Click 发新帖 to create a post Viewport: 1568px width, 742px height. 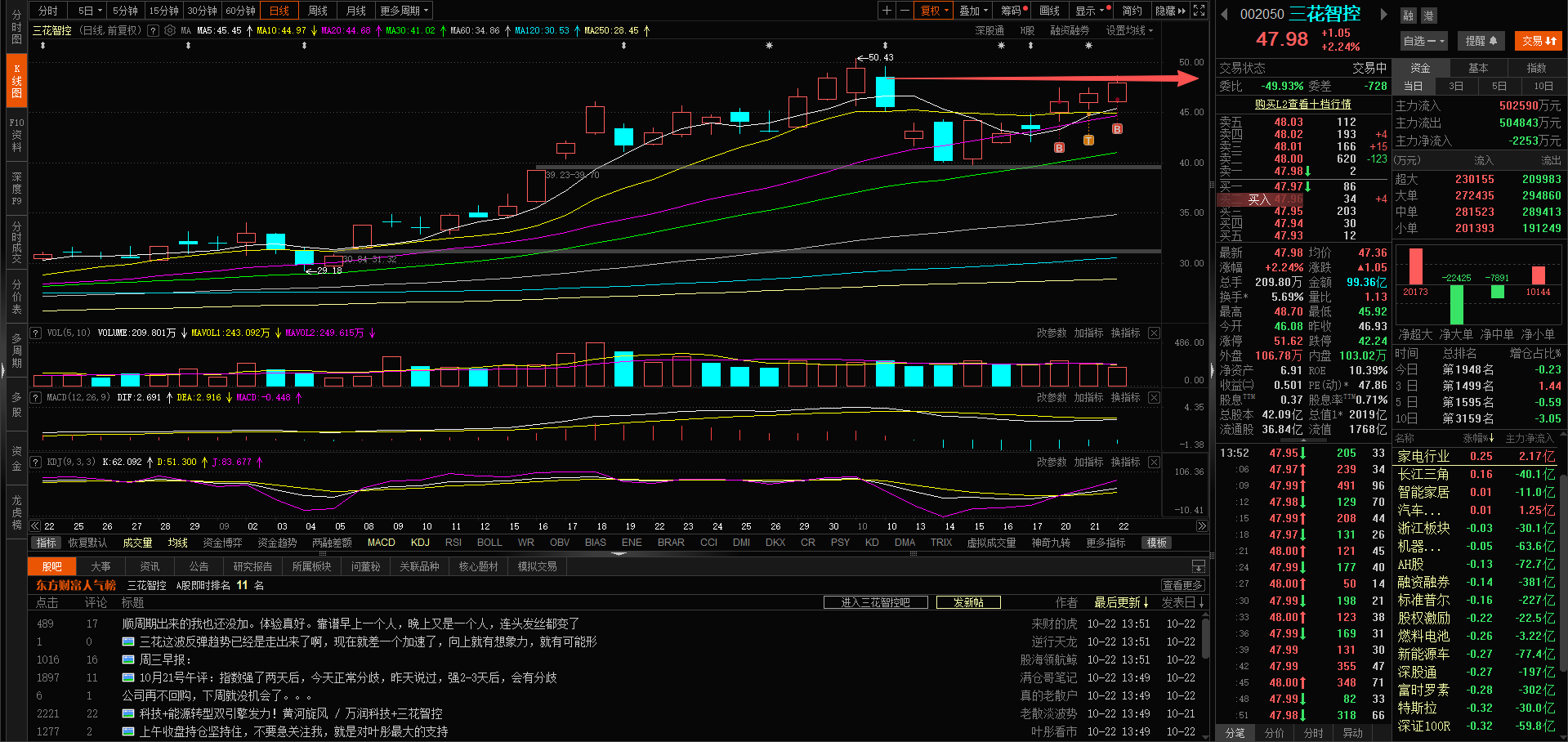tap(968, 602)
